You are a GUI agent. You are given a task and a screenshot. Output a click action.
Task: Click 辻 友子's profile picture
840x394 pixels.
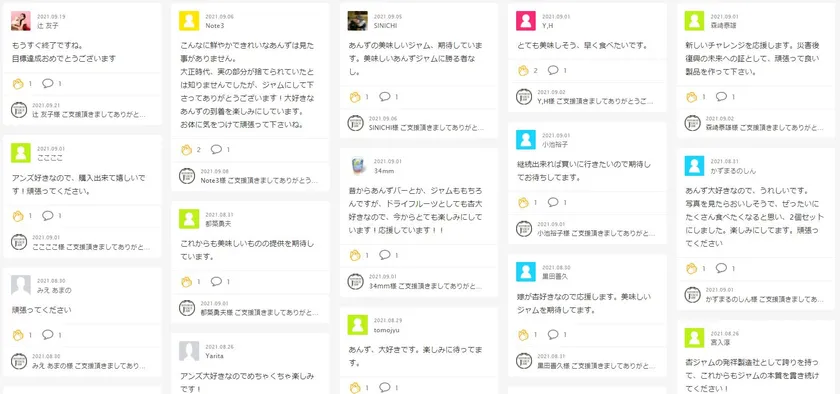[21, 21]
